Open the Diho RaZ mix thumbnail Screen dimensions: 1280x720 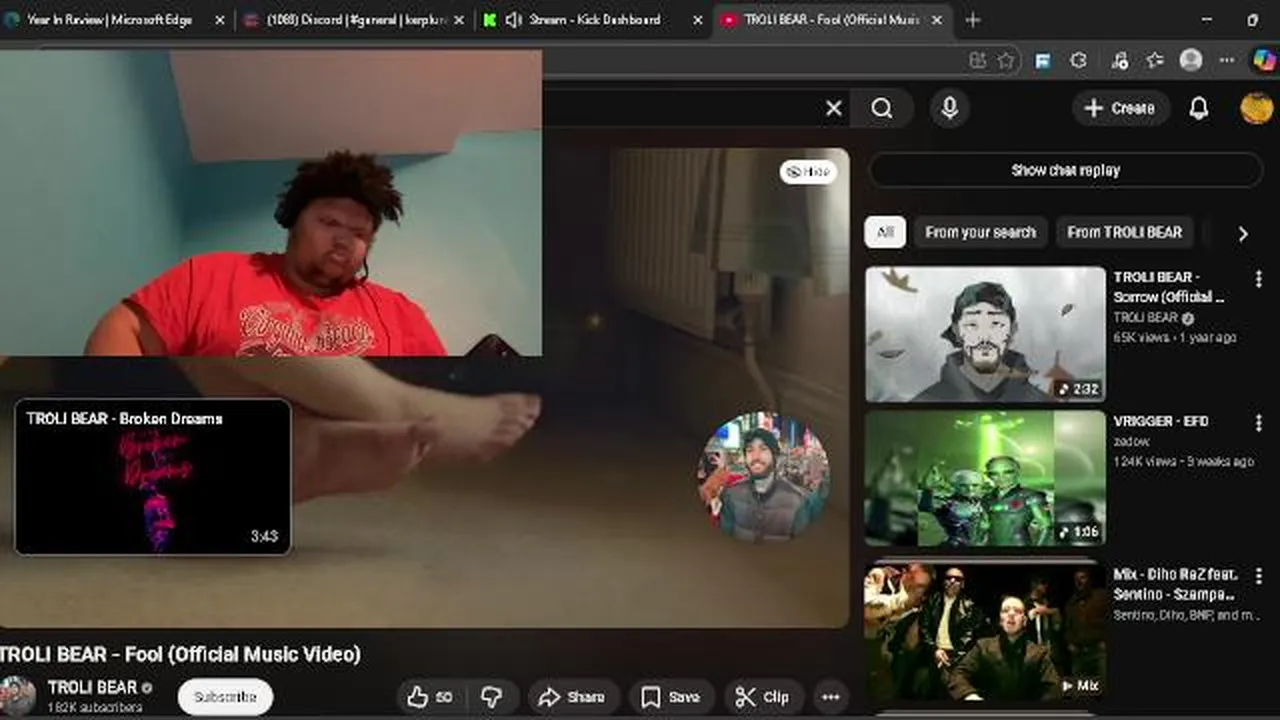(x=985, y=630)
